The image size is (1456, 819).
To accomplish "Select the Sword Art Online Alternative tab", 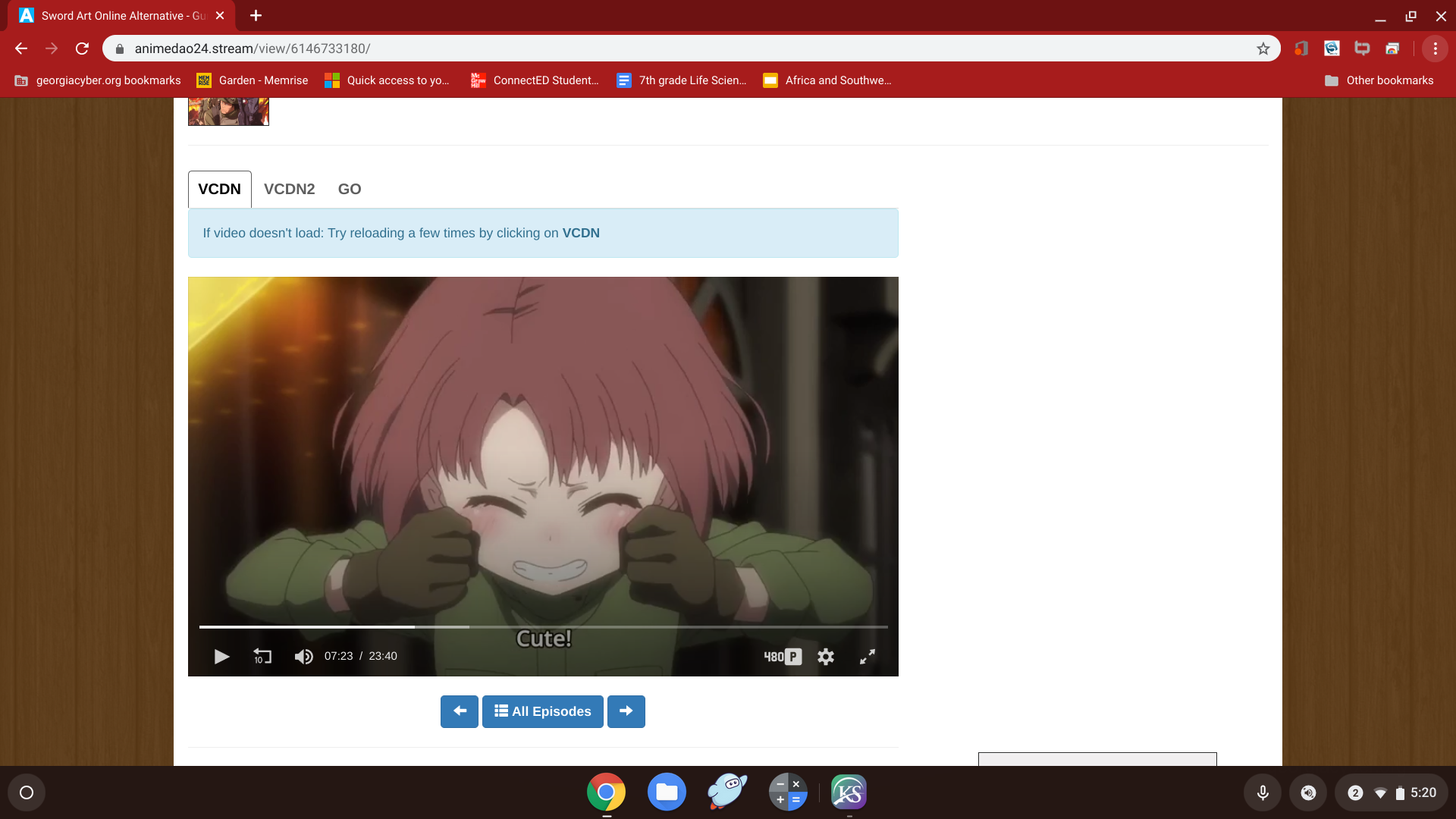I will [x=121, y=16].
